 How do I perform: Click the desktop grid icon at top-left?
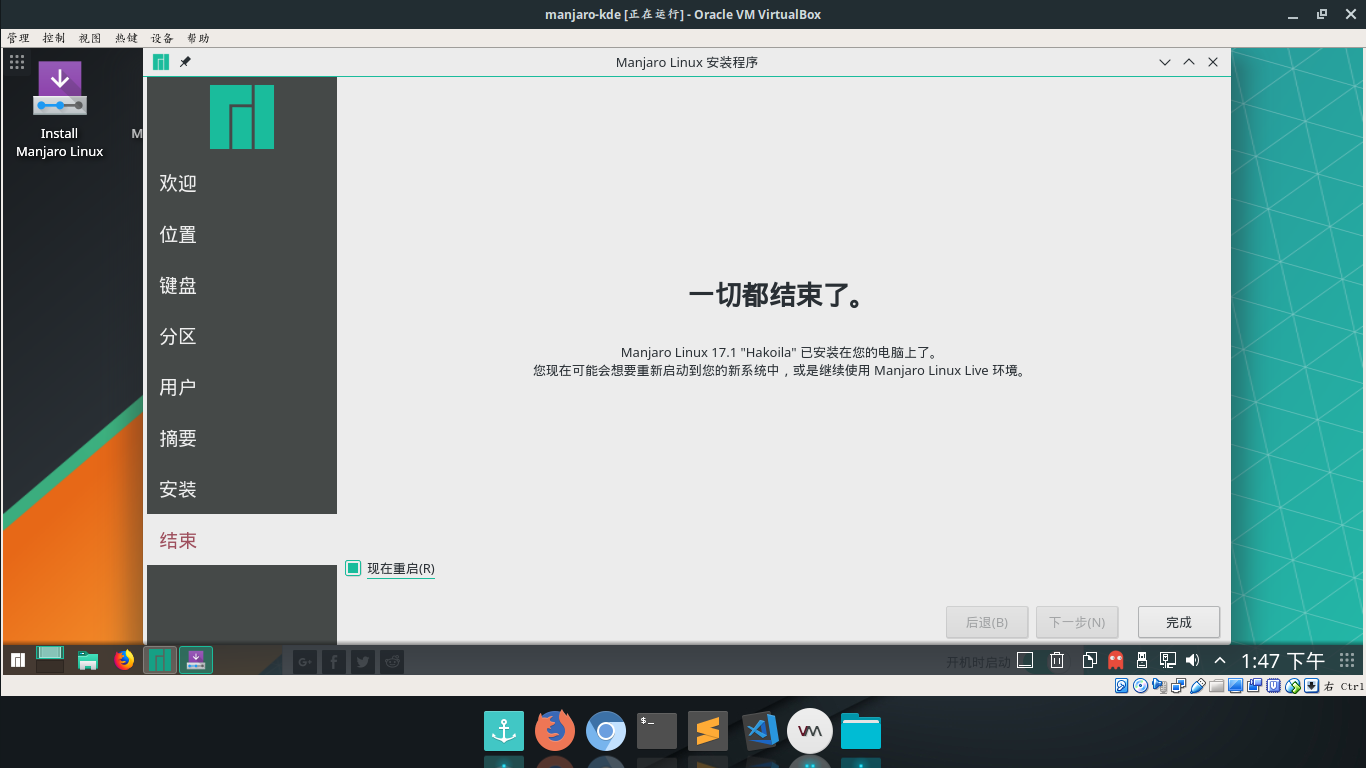tap(17, 62)
